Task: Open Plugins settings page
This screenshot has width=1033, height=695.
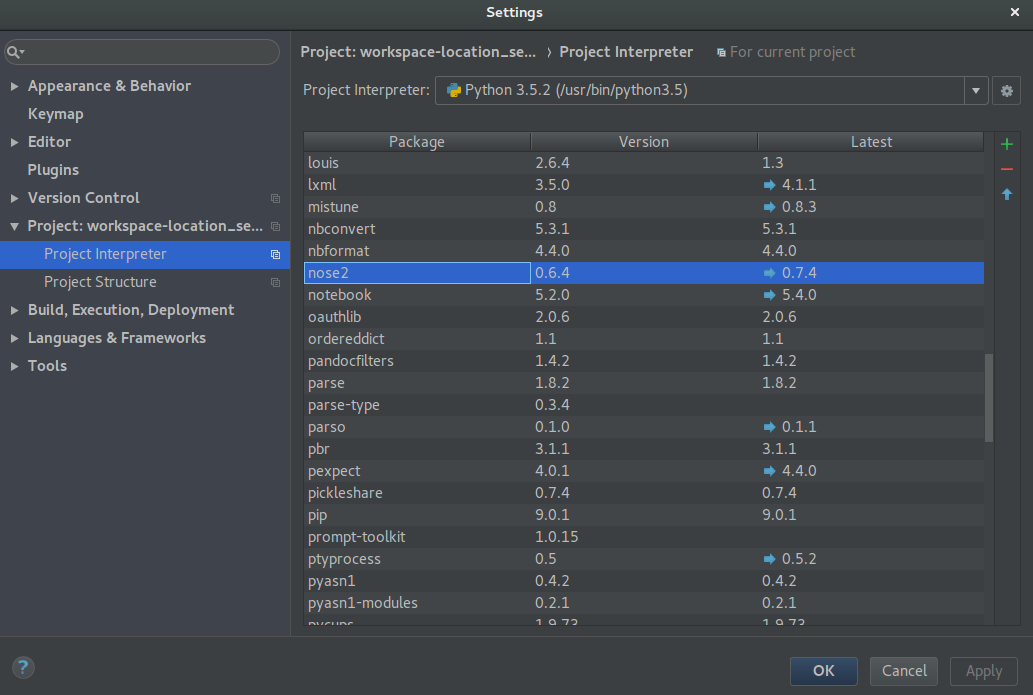Action: tap(53, 170)
